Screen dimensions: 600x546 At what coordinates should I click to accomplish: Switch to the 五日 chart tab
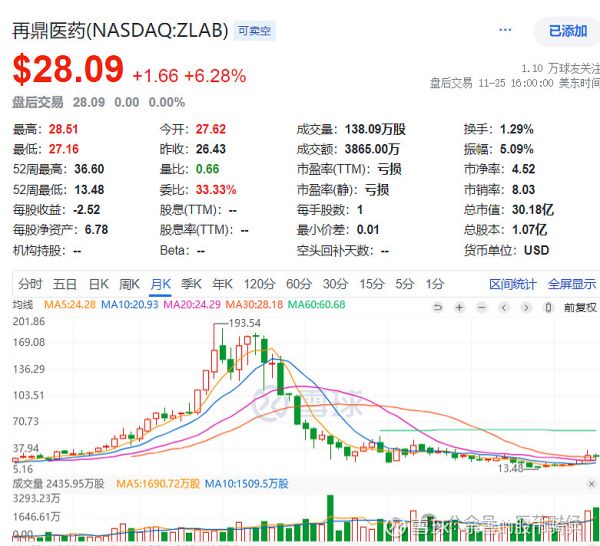click(65, 284)
